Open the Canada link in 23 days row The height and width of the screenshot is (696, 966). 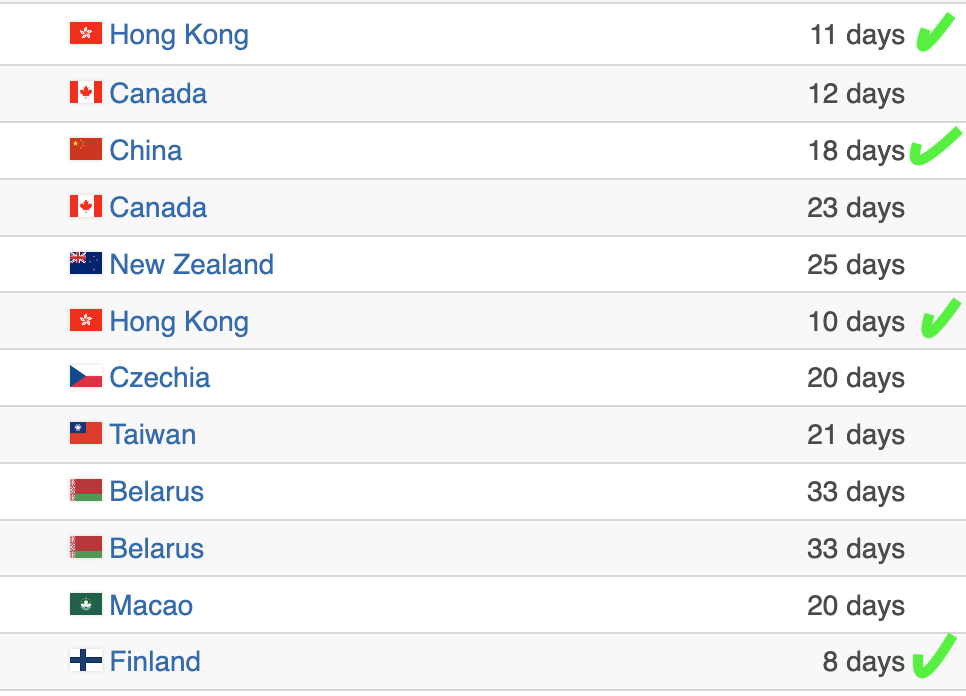(158, 208)
